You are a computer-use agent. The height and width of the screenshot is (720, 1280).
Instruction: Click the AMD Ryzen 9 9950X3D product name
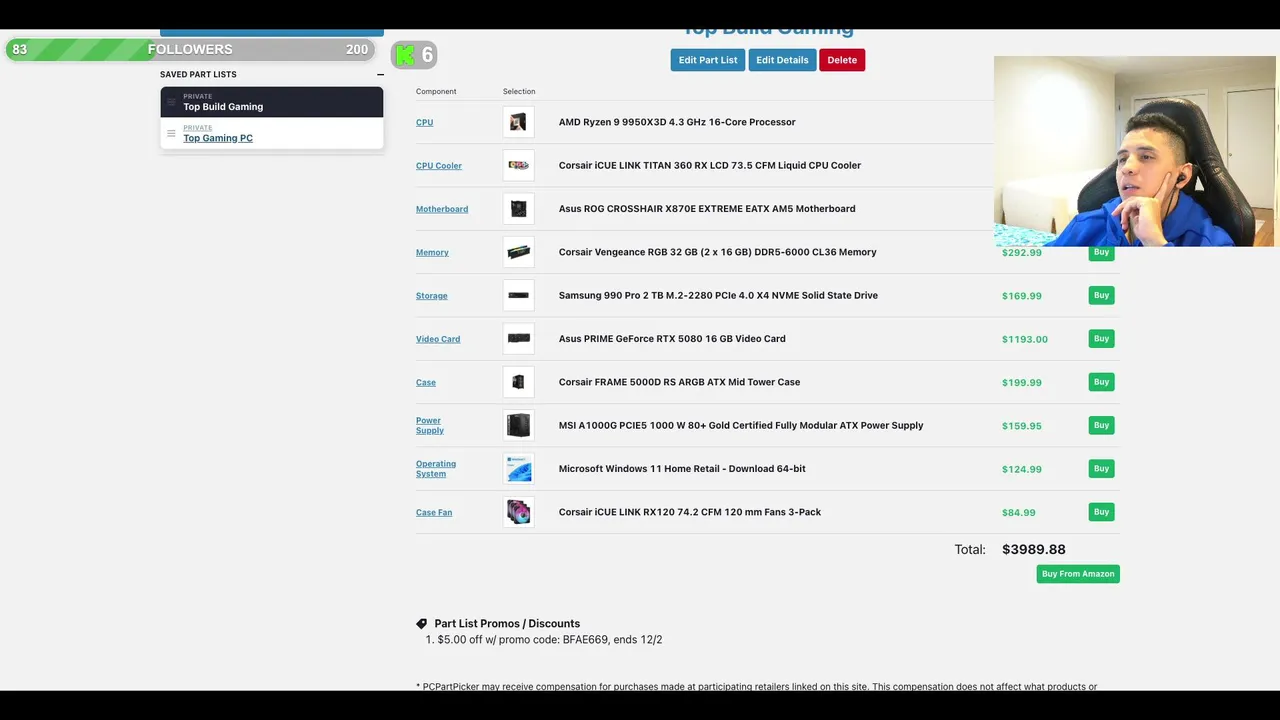[x=677, y=122]
